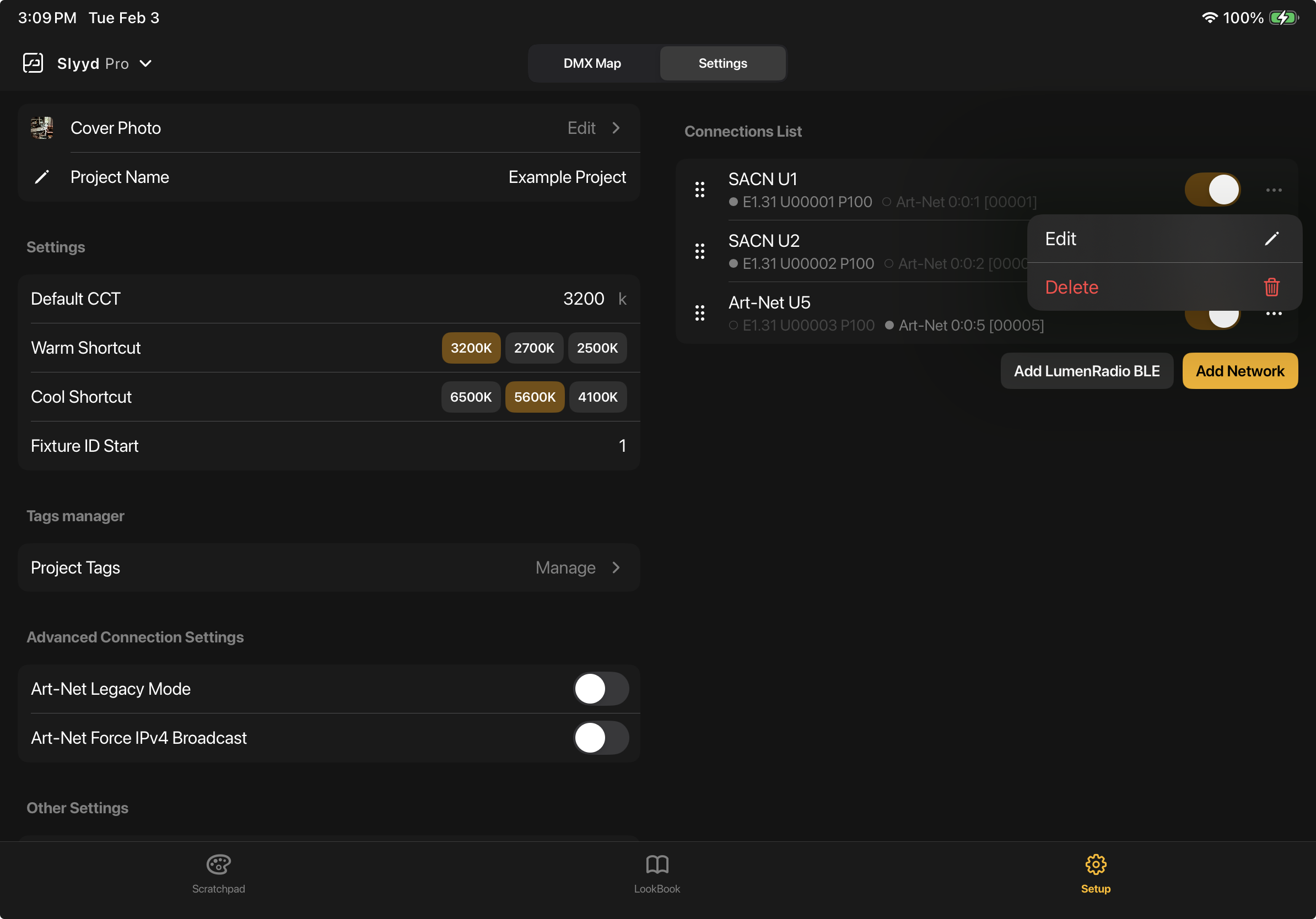Enable Art-Net Legacy Mode
The height and width of the screenshot is (919, 1316).
pyautogui.click(x=601, y=689)
